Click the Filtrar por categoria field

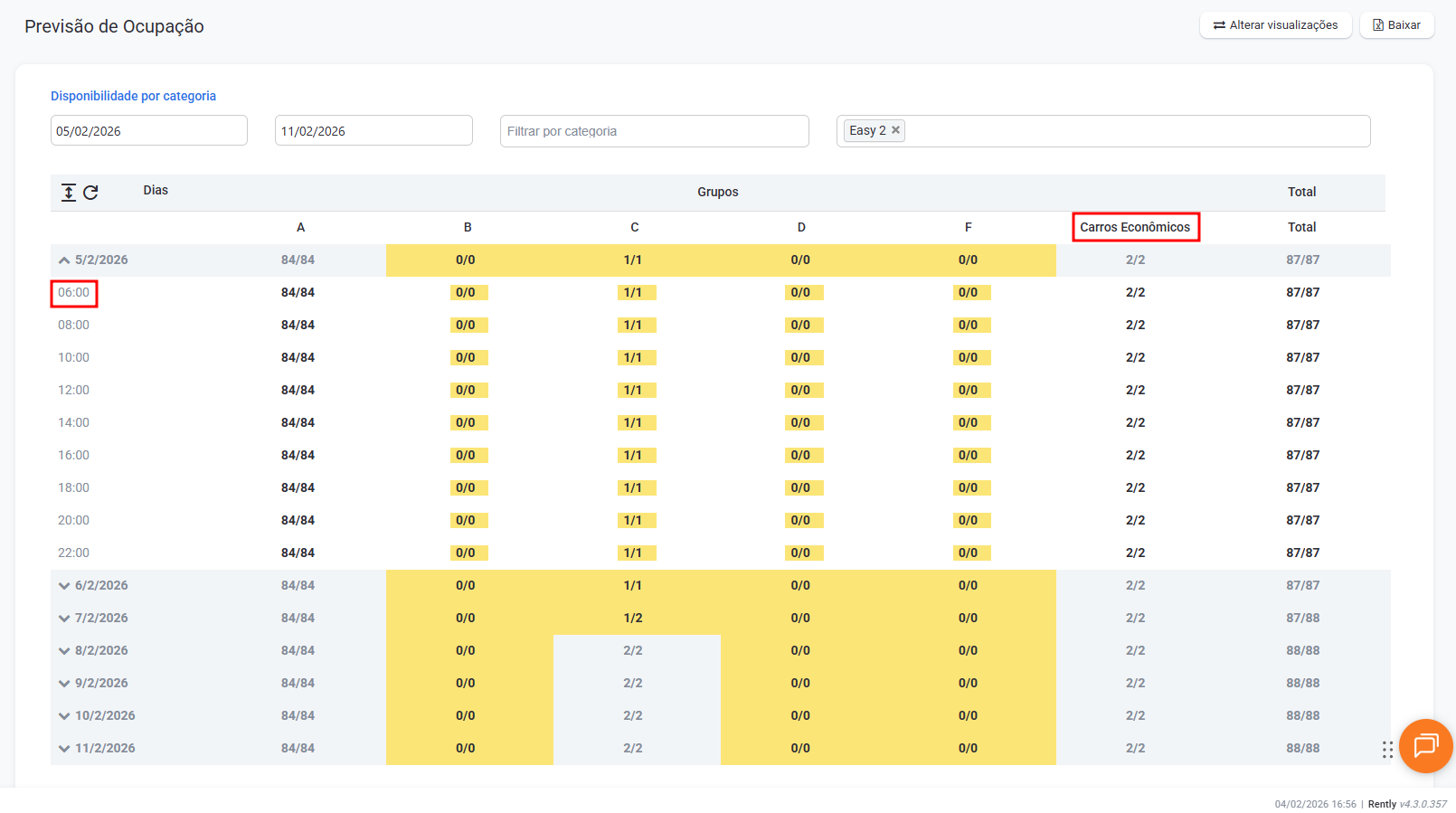[x=654, y=131]
